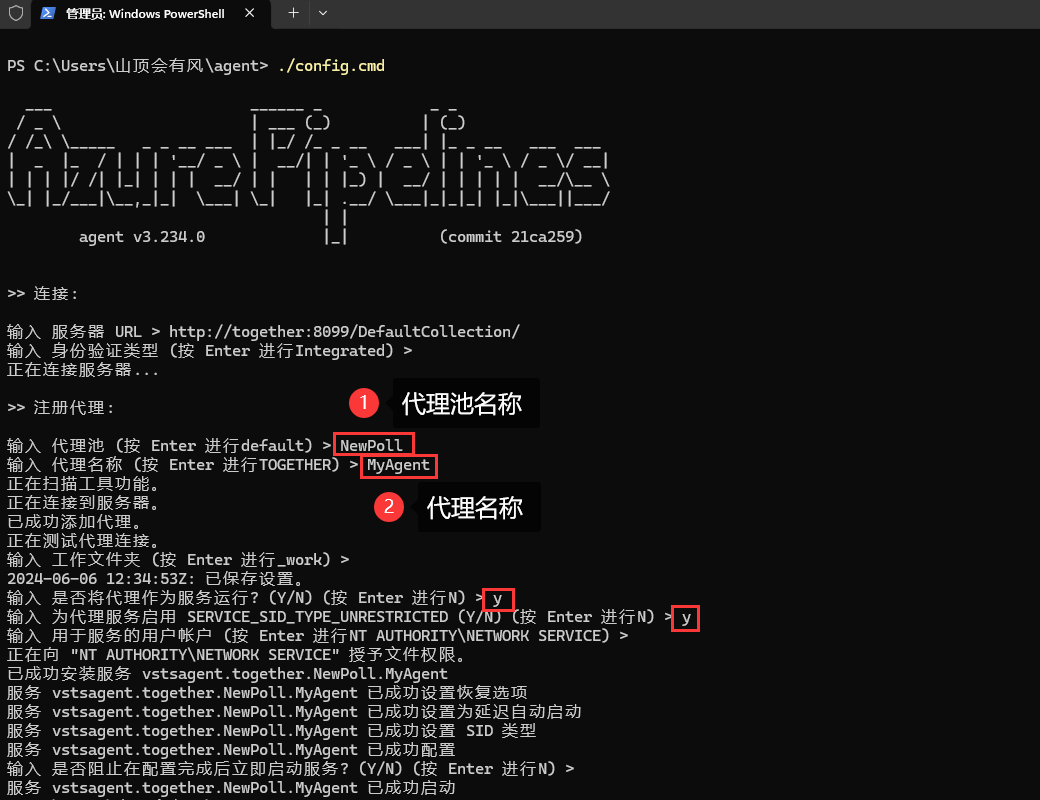Click the 用于服务的用户帐户 NETWORK SERVICE prompt line
Viewport: 1040px width, 800px height.
tap(317, 636)
